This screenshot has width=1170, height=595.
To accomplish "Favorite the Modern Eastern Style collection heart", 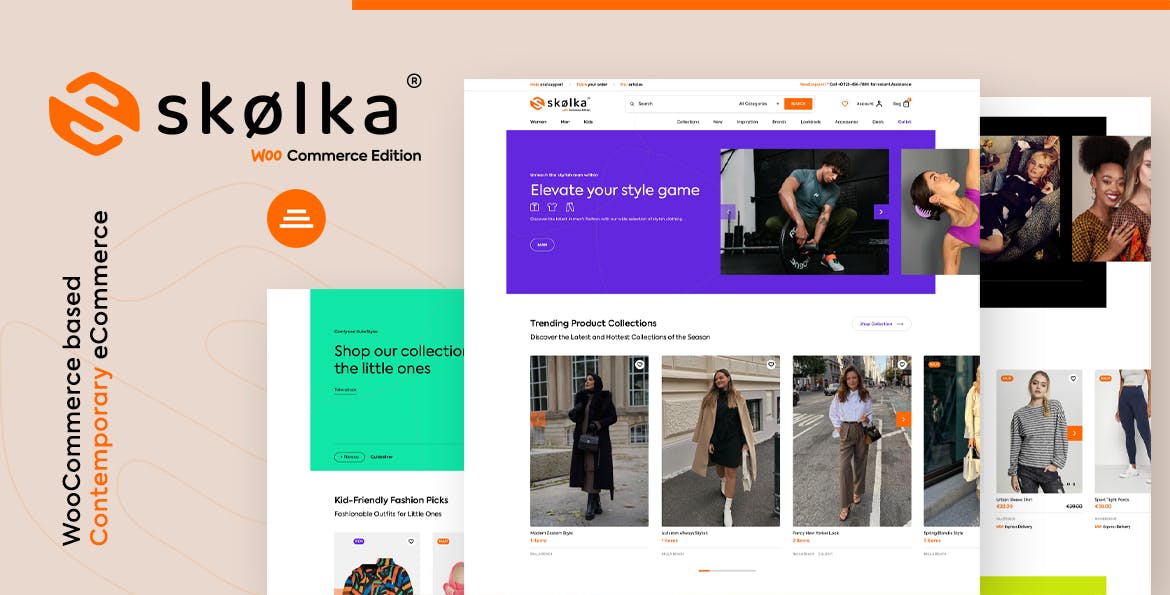I will click(639, 364).
